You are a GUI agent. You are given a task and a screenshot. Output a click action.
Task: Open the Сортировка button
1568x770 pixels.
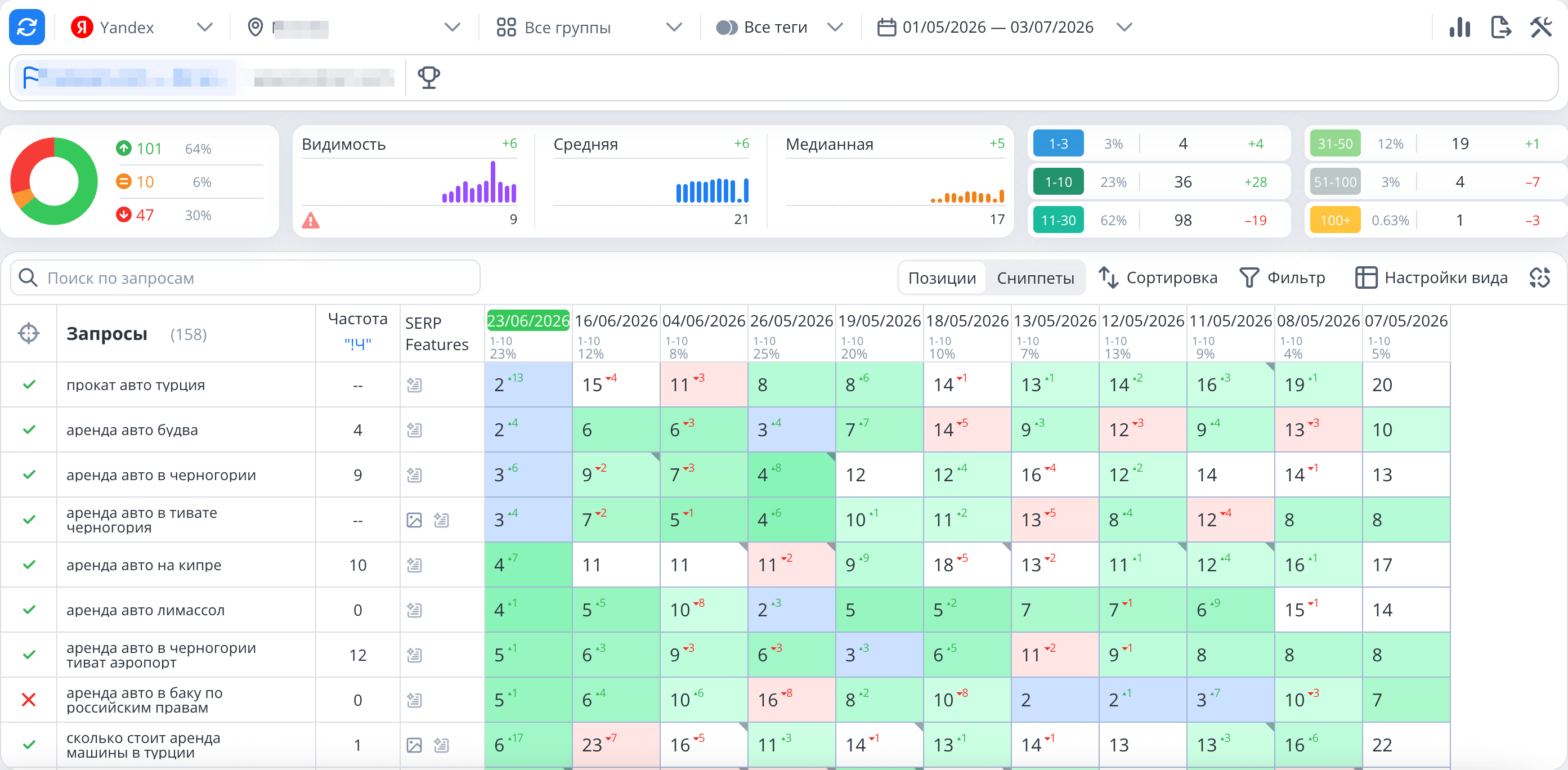1158,278
